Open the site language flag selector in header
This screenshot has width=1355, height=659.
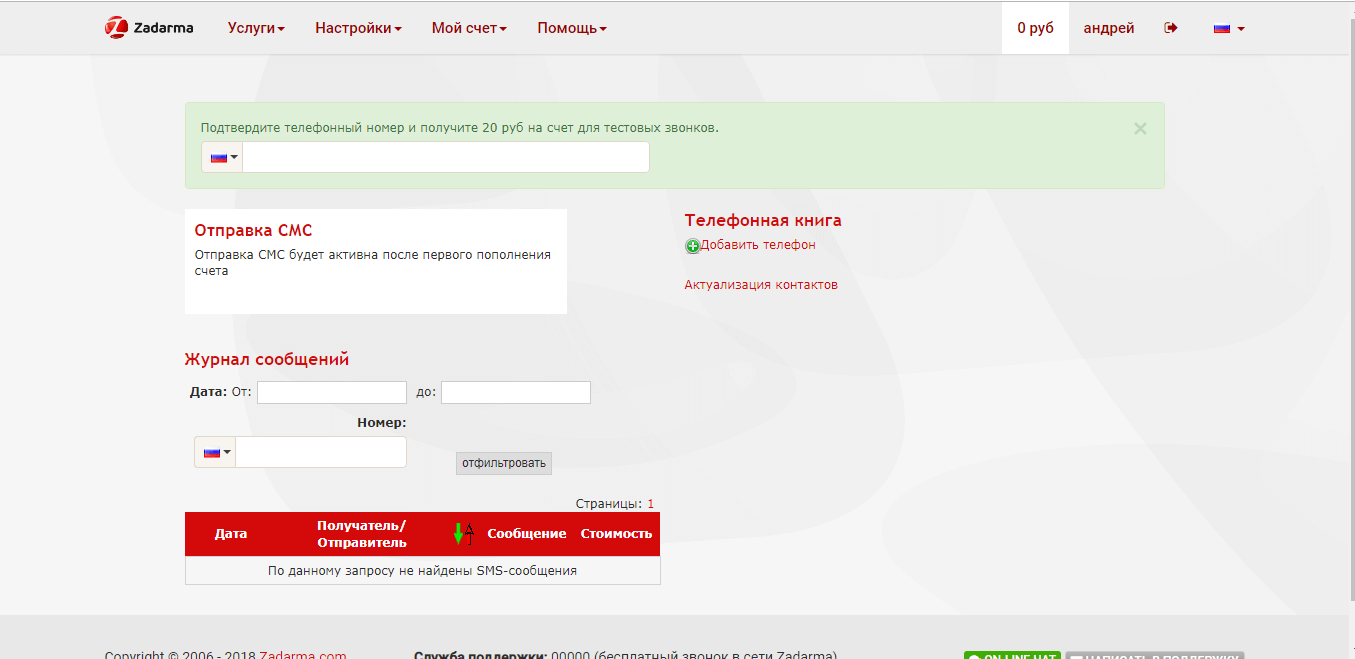click(x=1228, y=28)
